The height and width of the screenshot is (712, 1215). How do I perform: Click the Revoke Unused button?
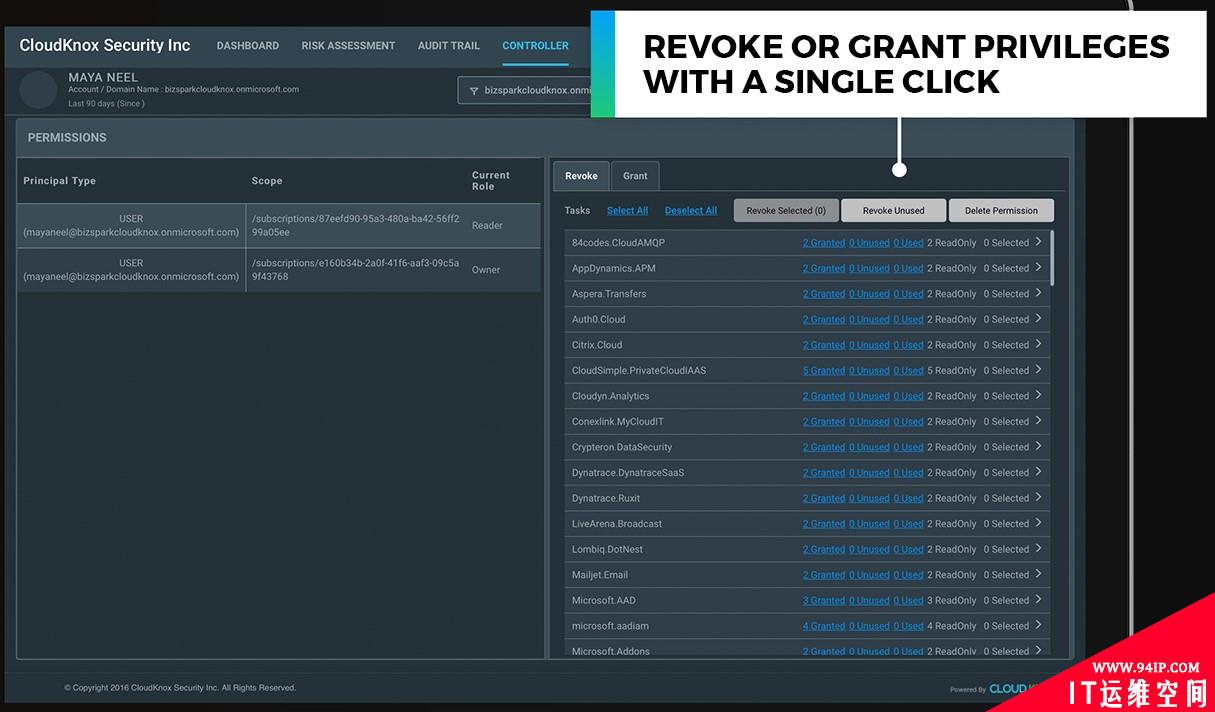pos(894,211)
